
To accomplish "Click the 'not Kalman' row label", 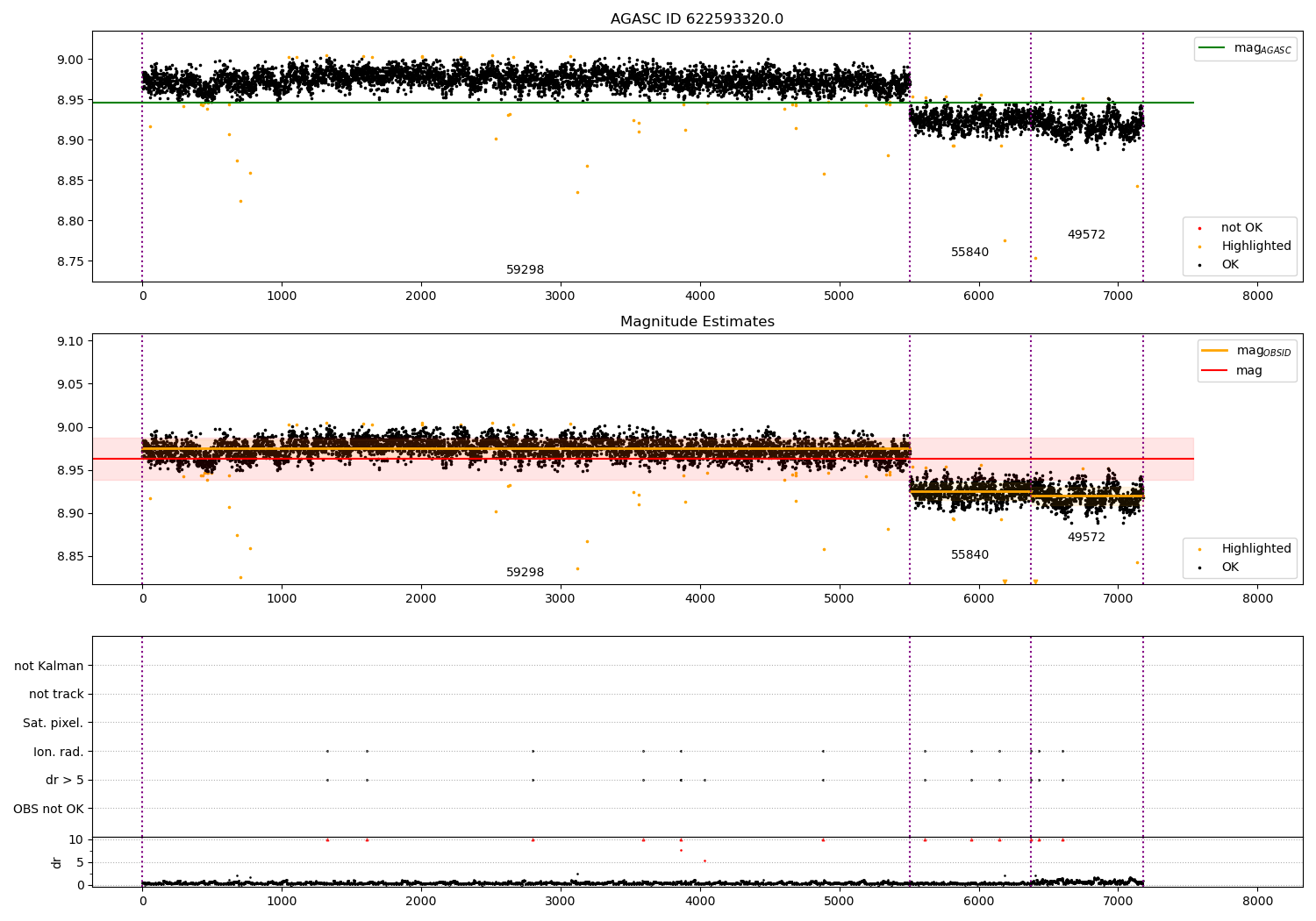I will click(49, 667).
